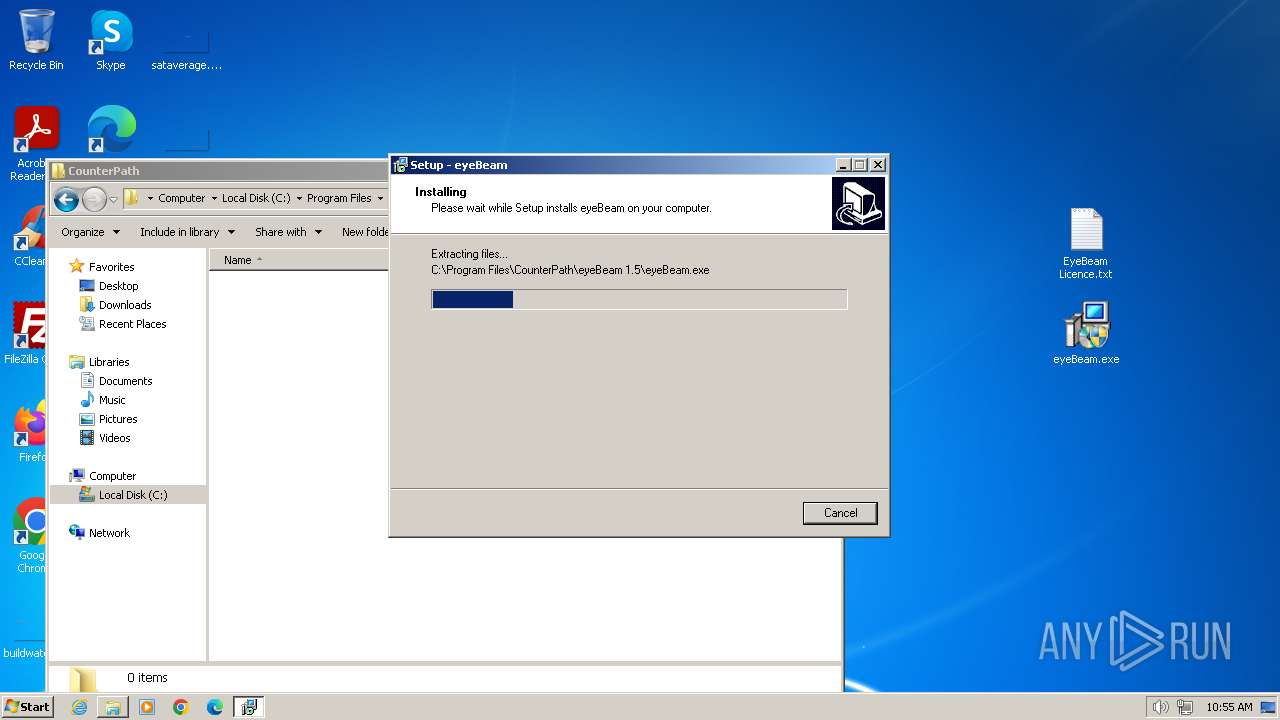Image resolution: width=1280 pixels, height=720 pixels.
Task: Switch to Windows Explorer in the taskbar
Action: pyautogui.click(x=113, y=707)
